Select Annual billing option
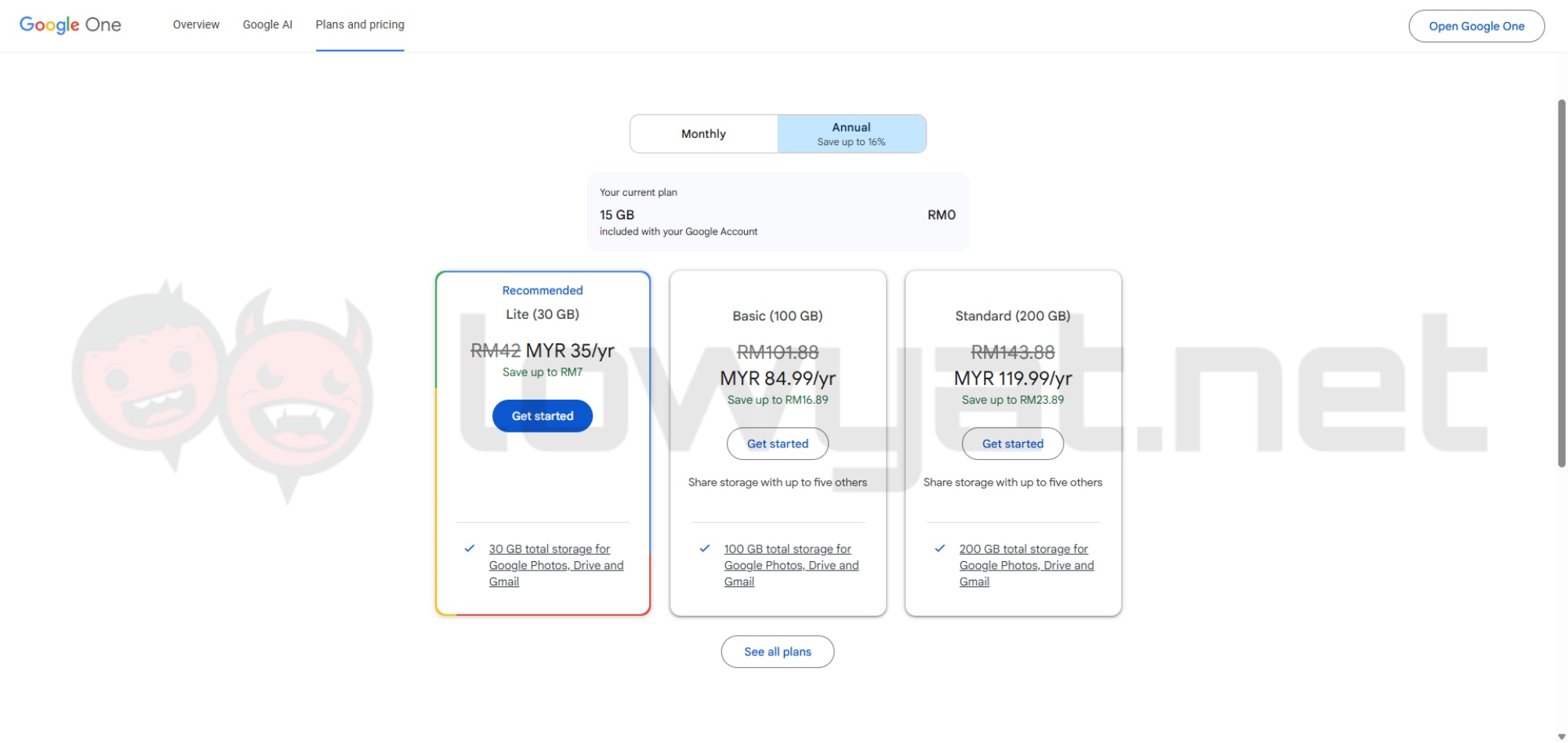1568x743 pixels. (x=851, y=134)
